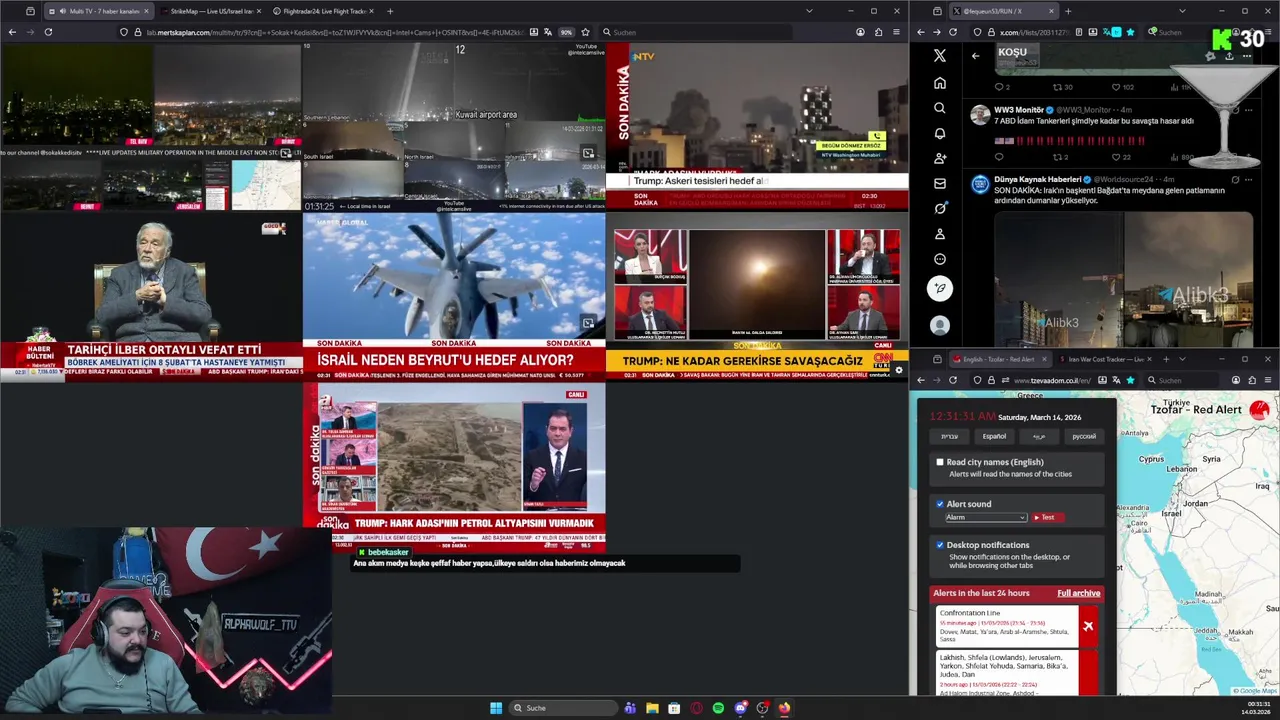Image resolution: width=1280 pixels, height=720 pixels.
Task: Switch to the Flightradar24 tab
Action: click(x=323, y=11)
